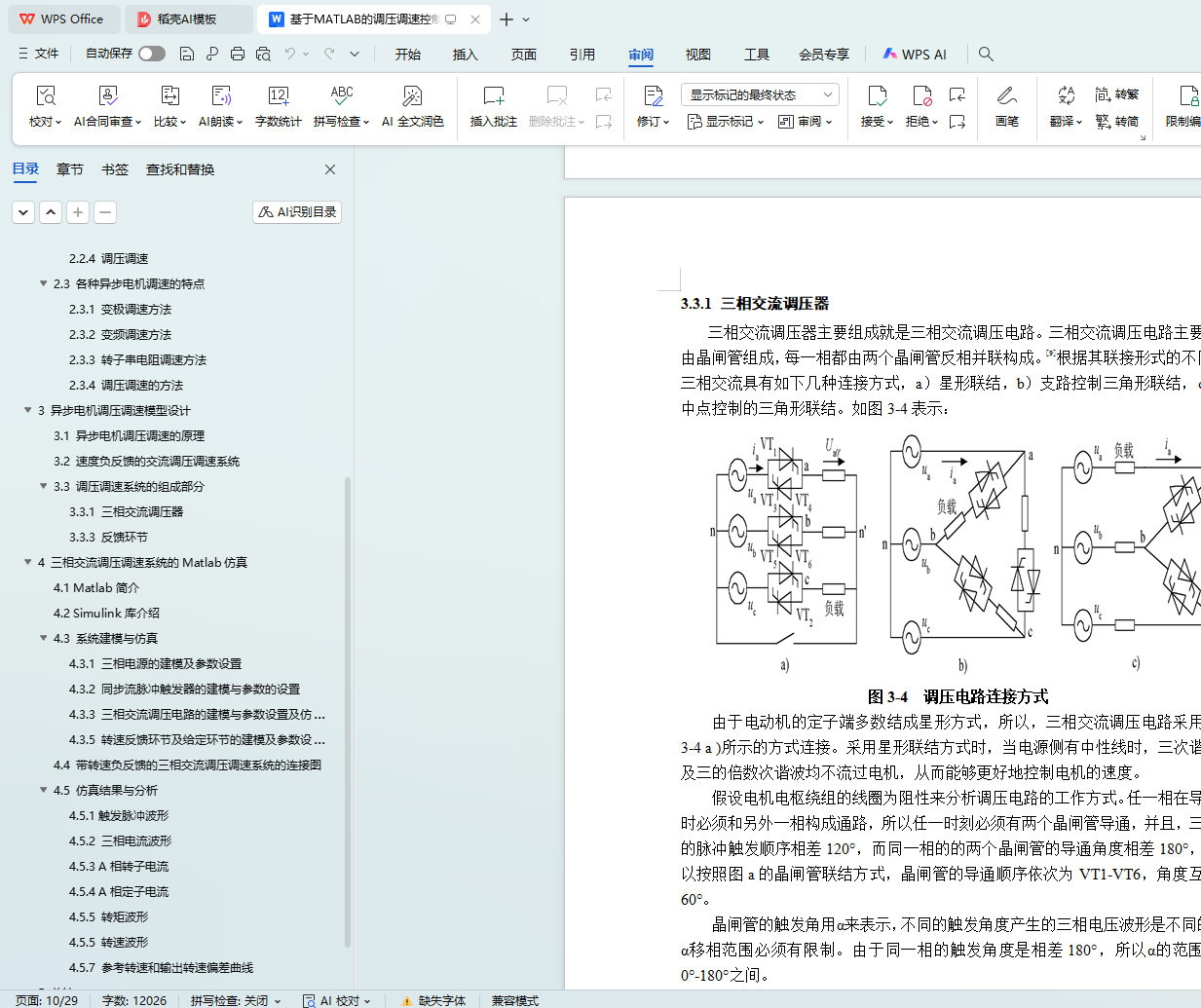Click the word count (字数统计) icon
This screenshot has width=1201, height=1008.
(278, 96)
